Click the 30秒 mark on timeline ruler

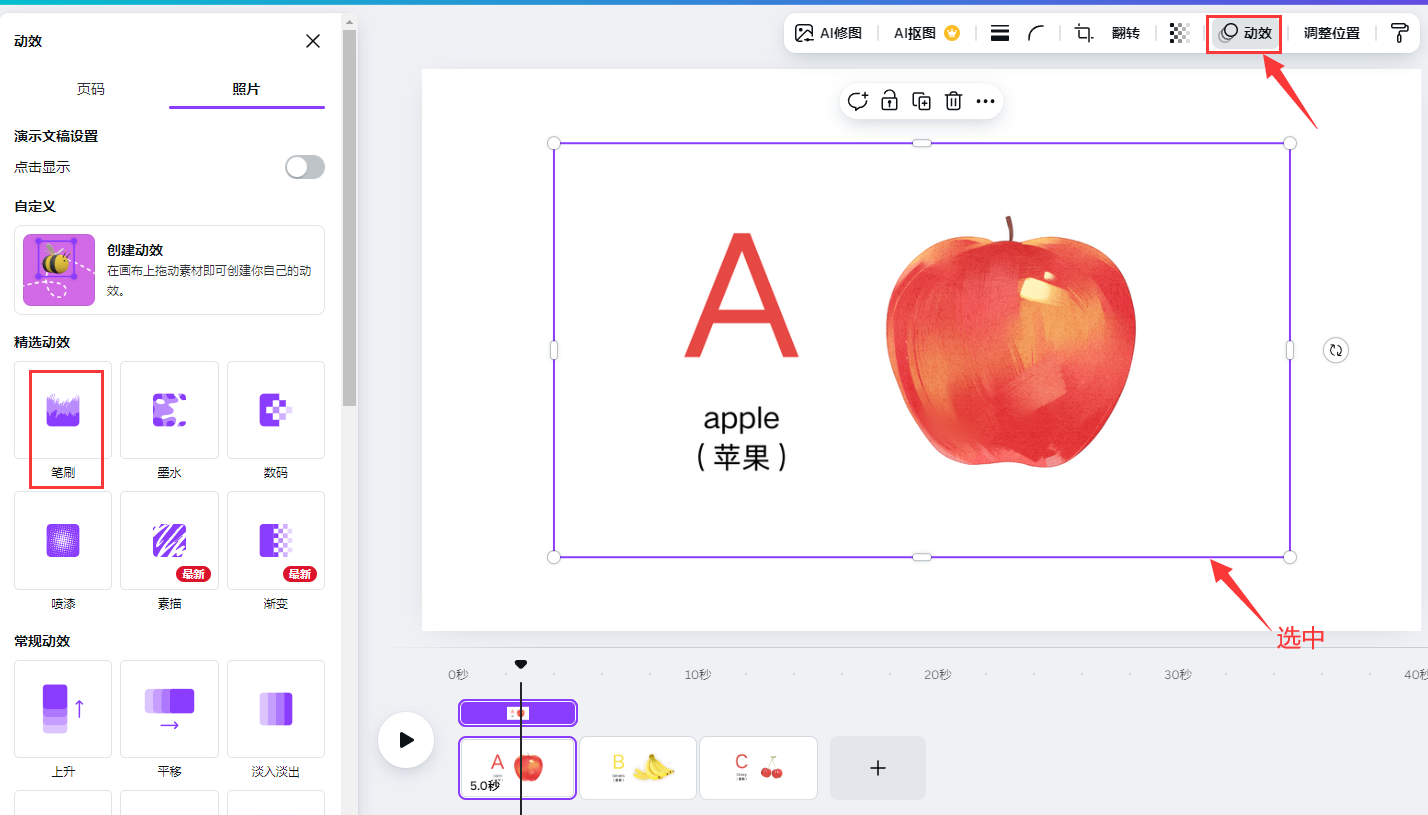(x=1178, y=675)
